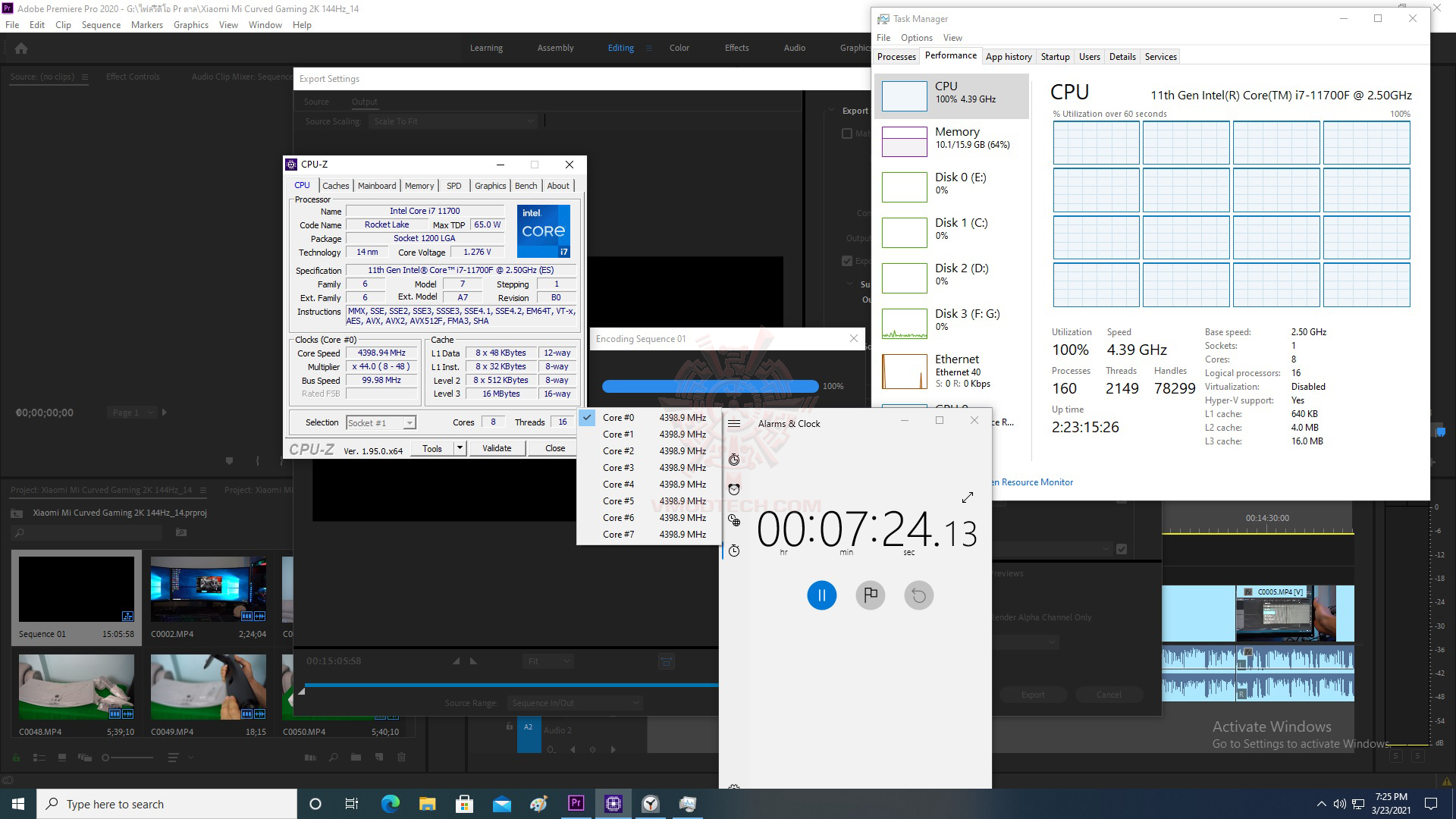Pause the running stopwatch

[x=821, y=595]
